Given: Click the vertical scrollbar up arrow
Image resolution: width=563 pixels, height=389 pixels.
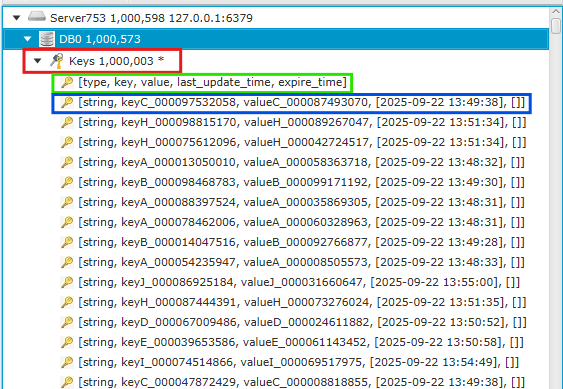Looking at the screenshot, I should click(556, 12).
